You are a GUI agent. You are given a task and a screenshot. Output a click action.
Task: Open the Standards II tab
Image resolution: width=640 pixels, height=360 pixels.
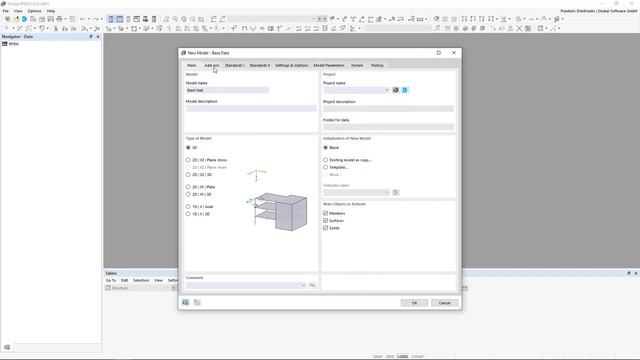pyautogui.click(x=260, y=65)
